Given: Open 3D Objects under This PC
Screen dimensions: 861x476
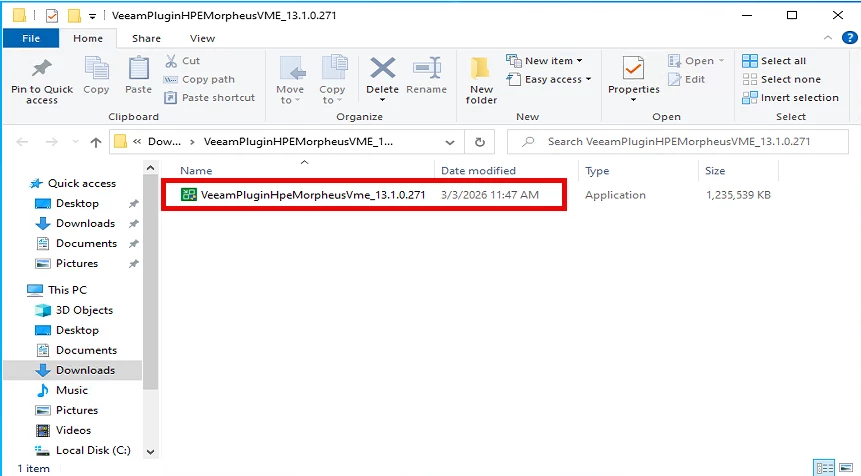Looking at the screenshot, I should pos(84,310).
